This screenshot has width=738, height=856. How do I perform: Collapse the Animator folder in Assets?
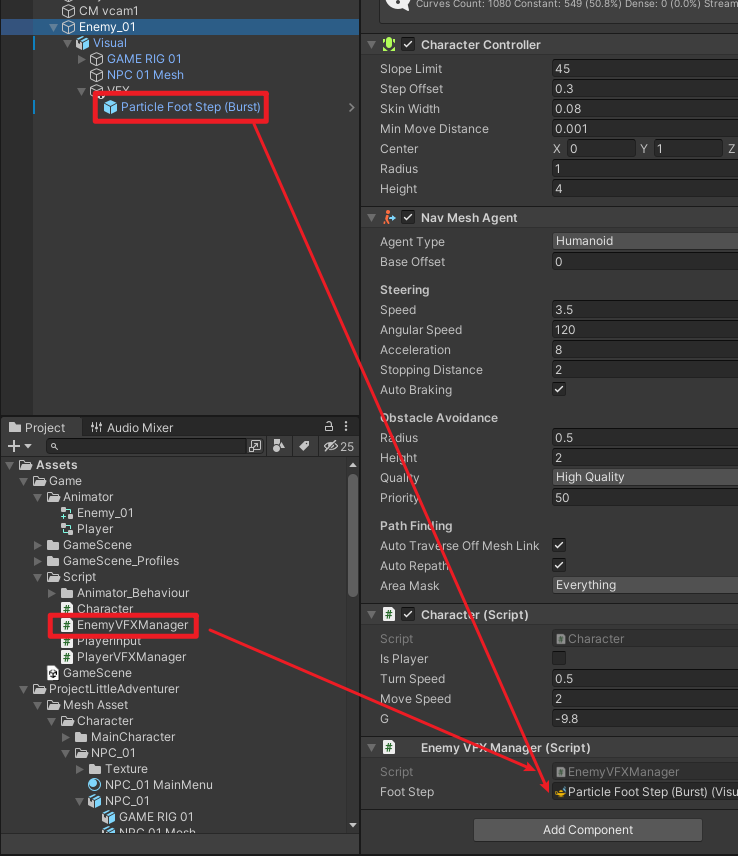[38, 497]
